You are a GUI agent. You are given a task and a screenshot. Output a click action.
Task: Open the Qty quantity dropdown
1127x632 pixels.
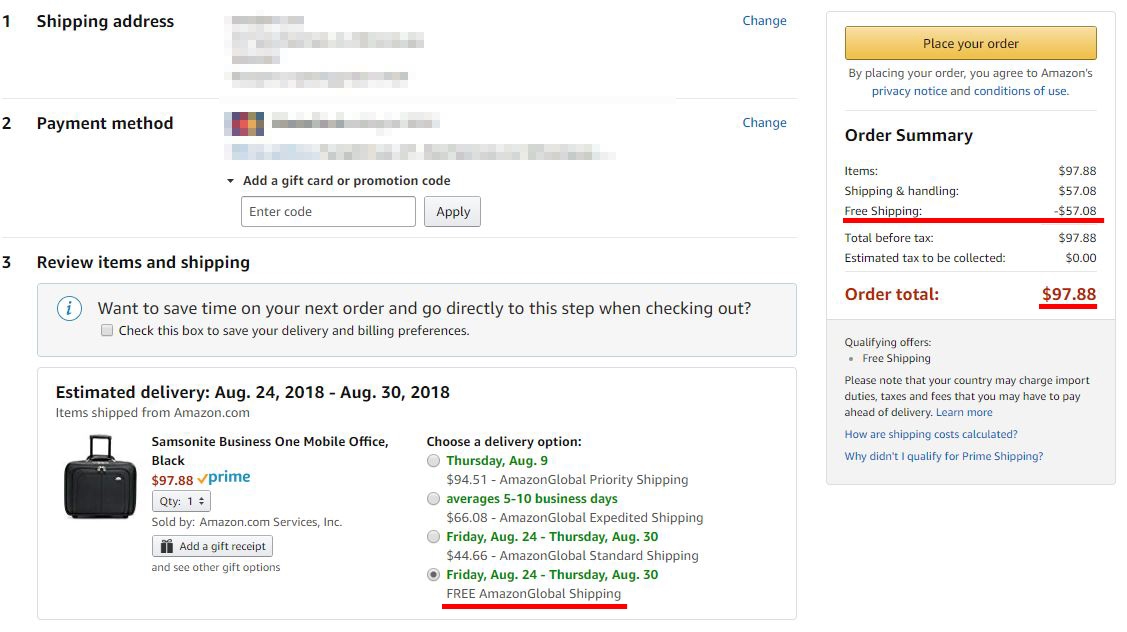tap(181, 501)
